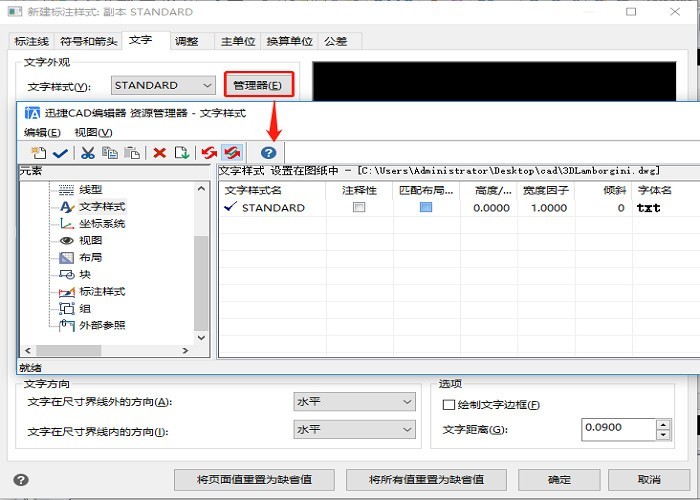Click the 注释性 column header

[359, 191]
